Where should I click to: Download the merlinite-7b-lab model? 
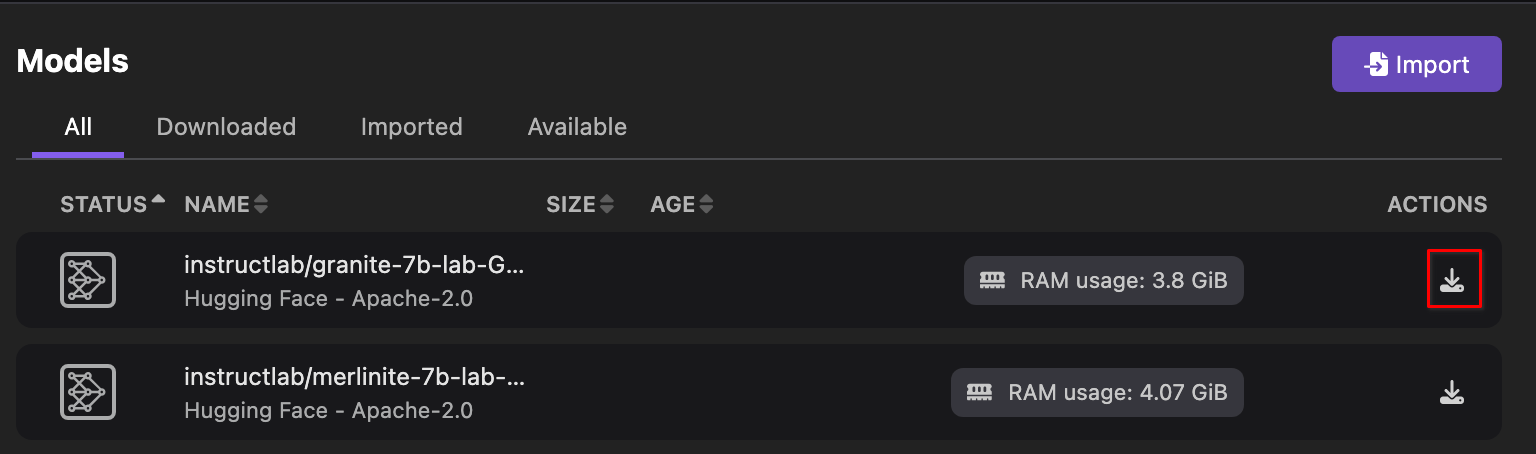(1452, 392)
